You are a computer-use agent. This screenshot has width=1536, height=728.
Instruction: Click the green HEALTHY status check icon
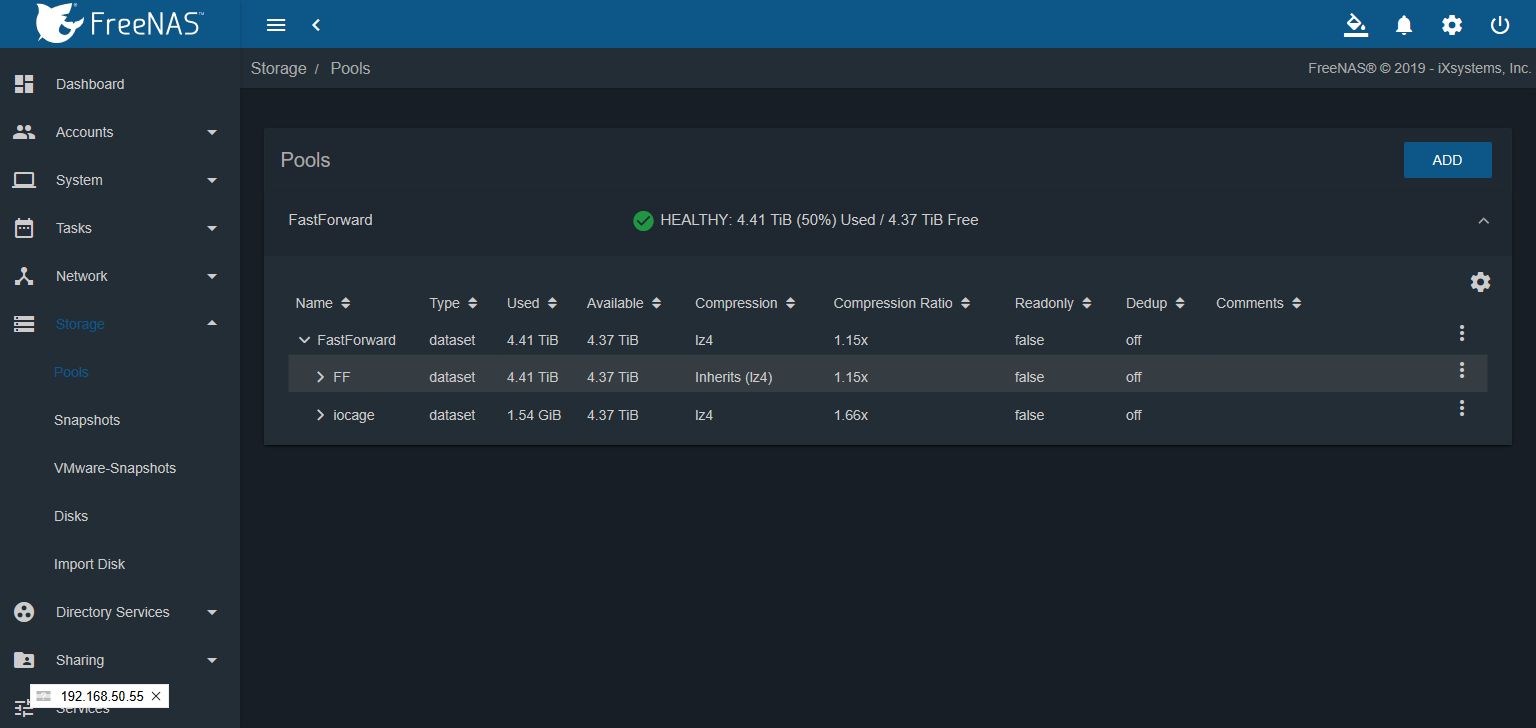pos(644,220)
